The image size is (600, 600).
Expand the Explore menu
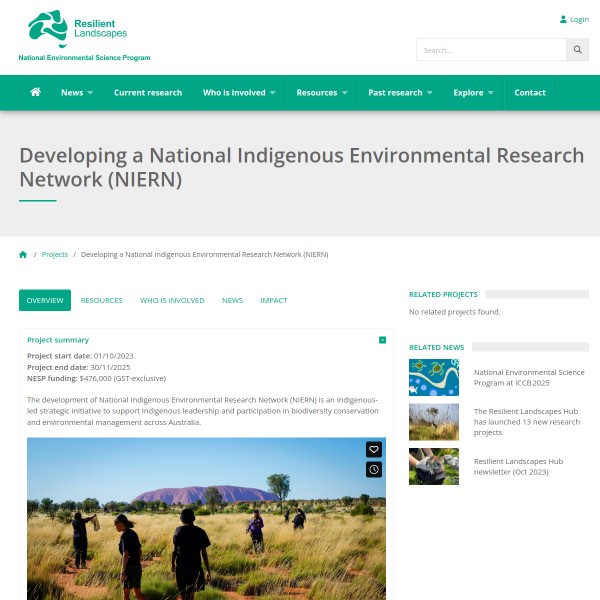click(473, 93)
